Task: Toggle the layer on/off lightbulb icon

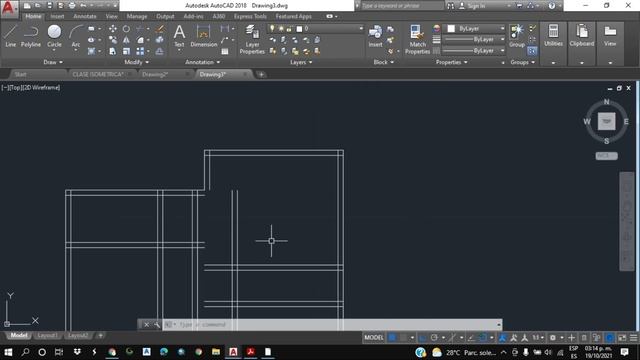Action: tap(272, 28)
